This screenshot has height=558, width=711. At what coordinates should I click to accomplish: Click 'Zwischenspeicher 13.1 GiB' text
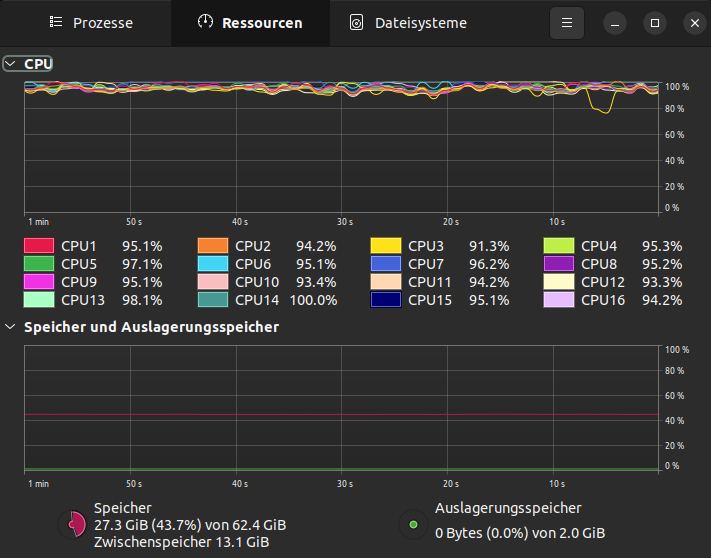point(181,542)
